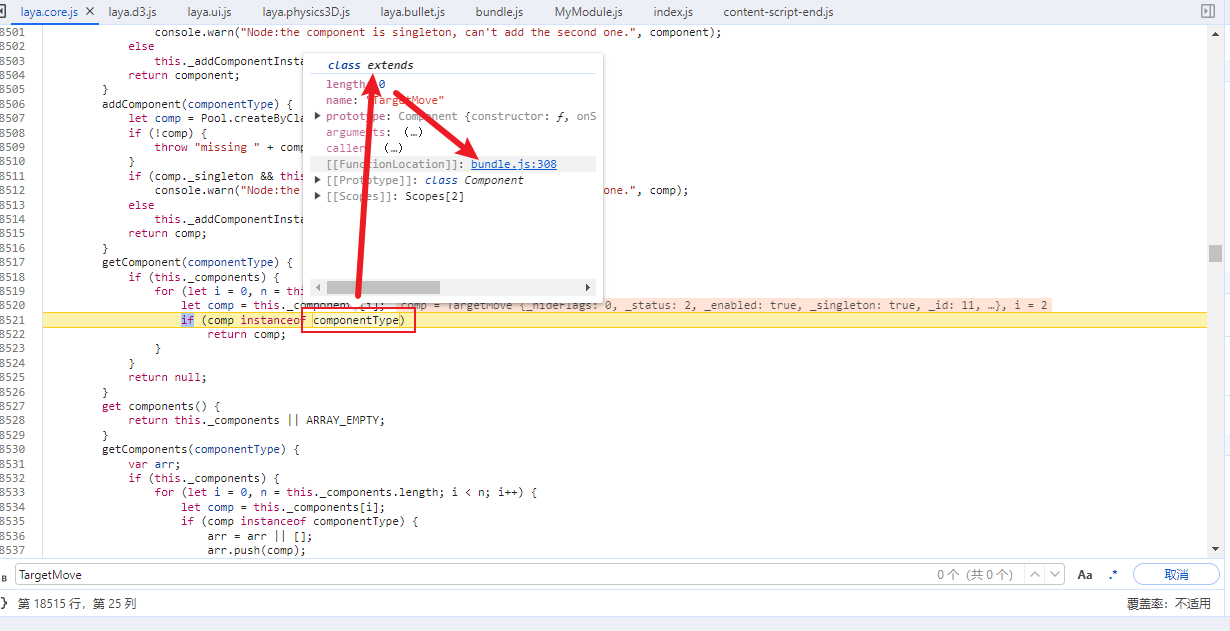Screen dimensions: 1230x631
Task: Switch to the bundle.js tab
Action: (x=499, y=12)
